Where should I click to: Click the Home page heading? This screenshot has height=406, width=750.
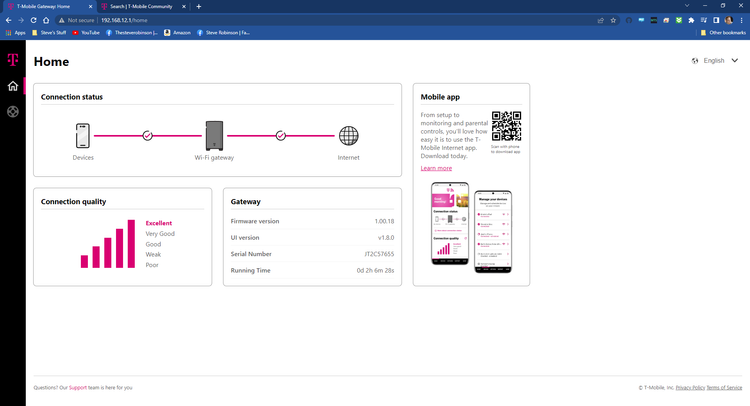coord(51,62)
